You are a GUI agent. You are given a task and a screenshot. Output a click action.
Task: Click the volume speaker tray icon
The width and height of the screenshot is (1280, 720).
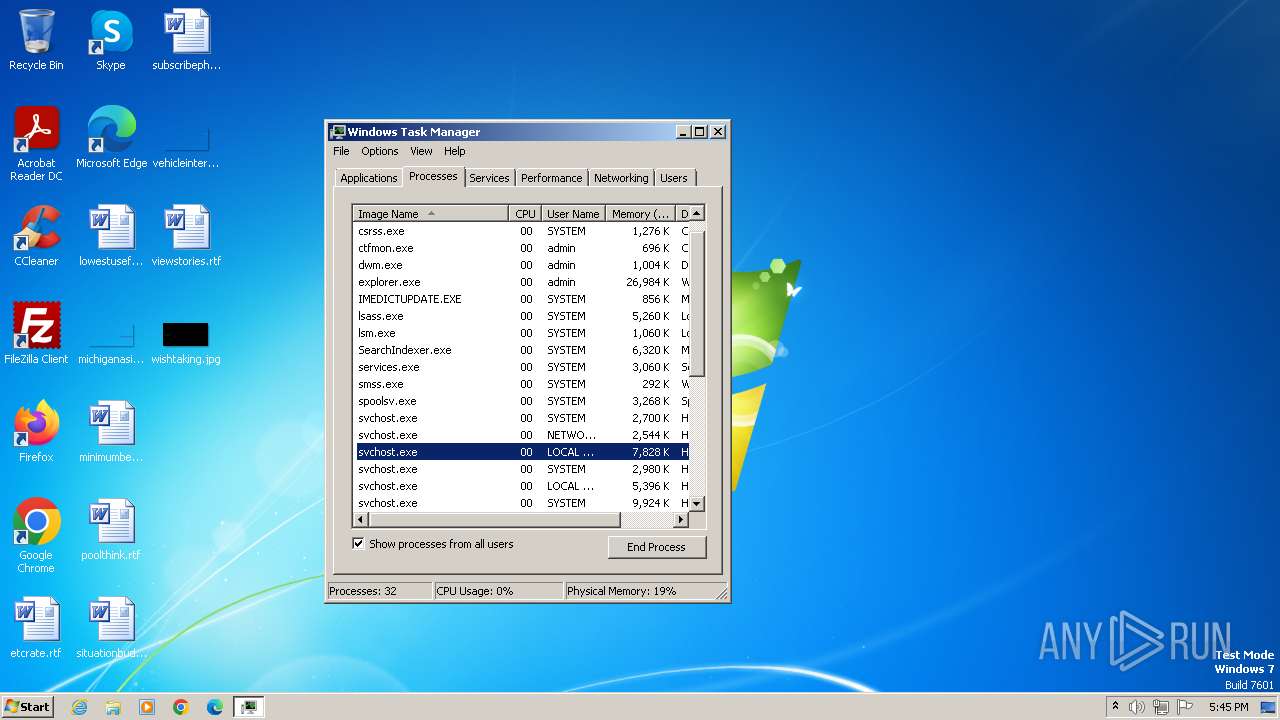tap(1137, 707)
